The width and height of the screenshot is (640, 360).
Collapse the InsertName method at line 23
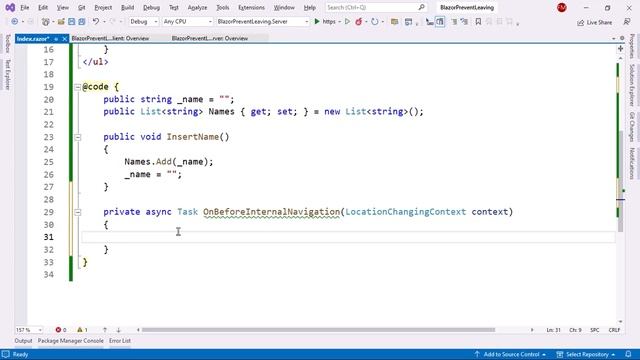pos(78,137)
